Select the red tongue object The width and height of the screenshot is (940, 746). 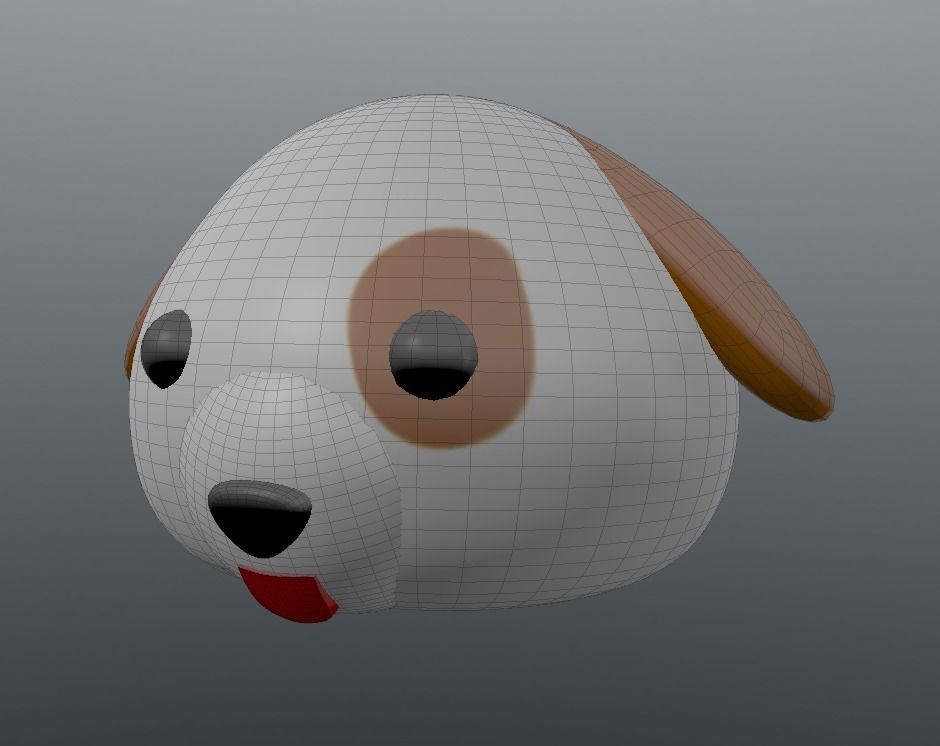289,595
